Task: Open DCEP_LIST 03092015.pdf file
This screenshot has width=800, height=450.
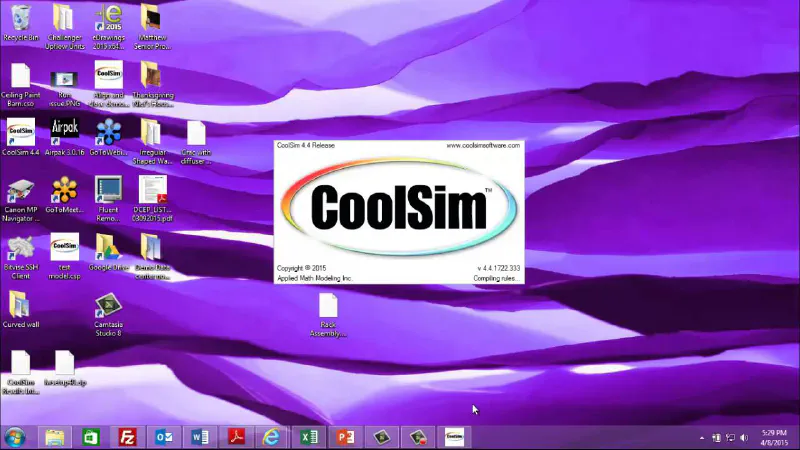Action: pyautogui.click(x=152, y=199)
